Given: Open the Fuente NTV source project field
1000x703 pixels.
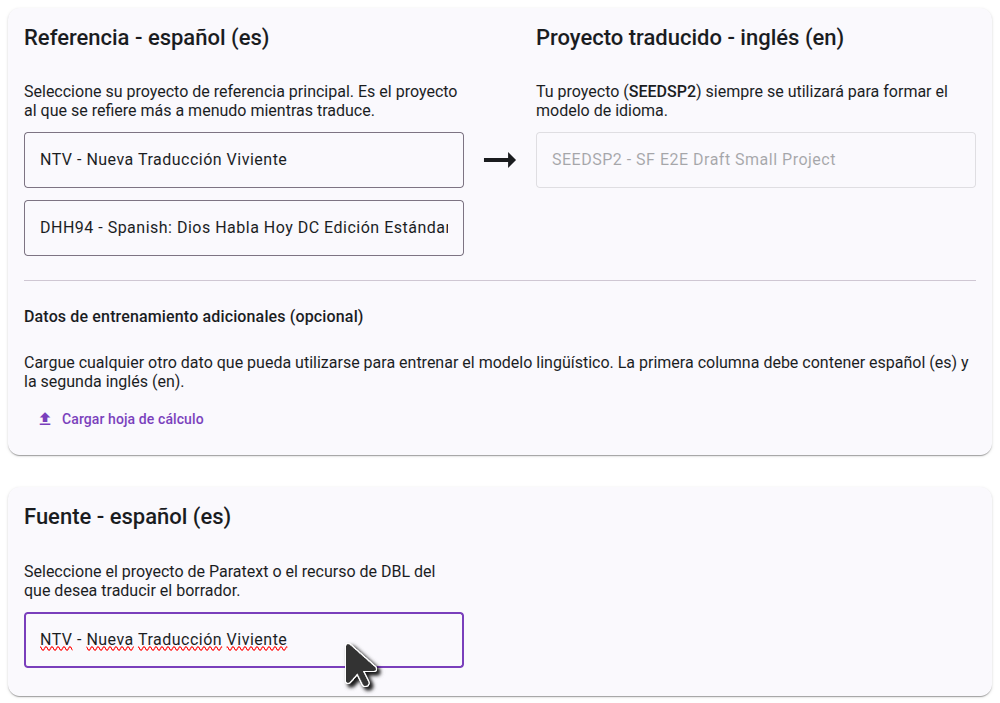Looking at the screenshot, I should 244,640.
